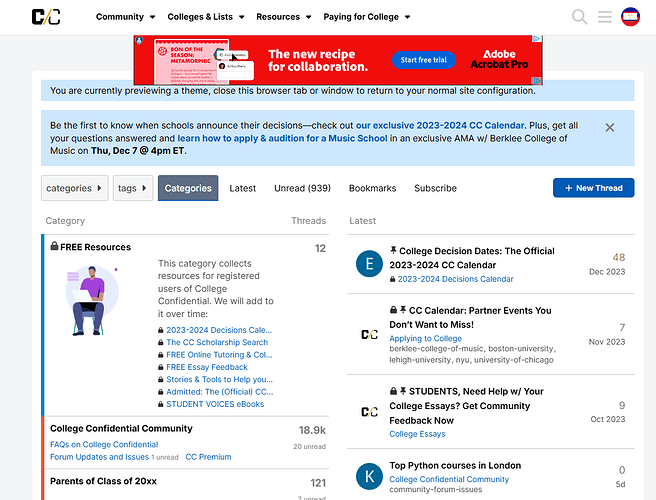The image size is (656, 500).
Task: Open Forum Updates and Issues link
Action: 99,457
